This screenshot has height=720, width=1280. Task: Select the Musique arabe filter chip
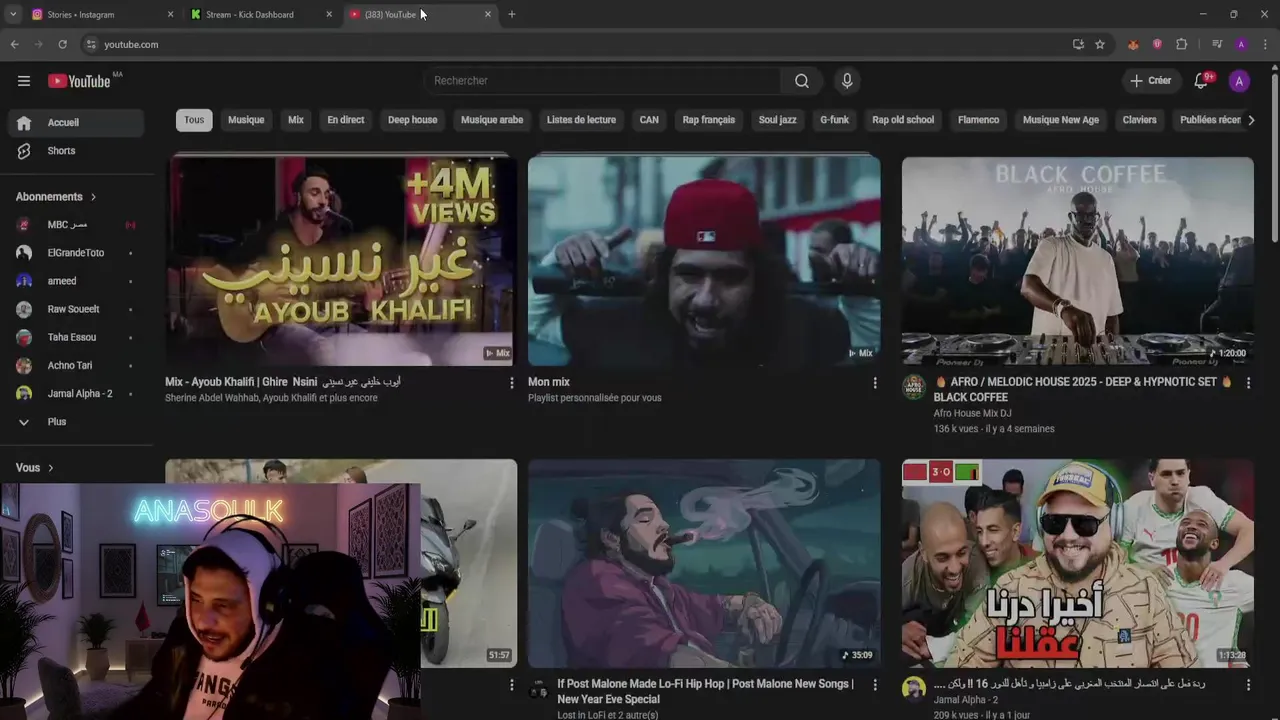pyautogui.click(x=492, y=120)
